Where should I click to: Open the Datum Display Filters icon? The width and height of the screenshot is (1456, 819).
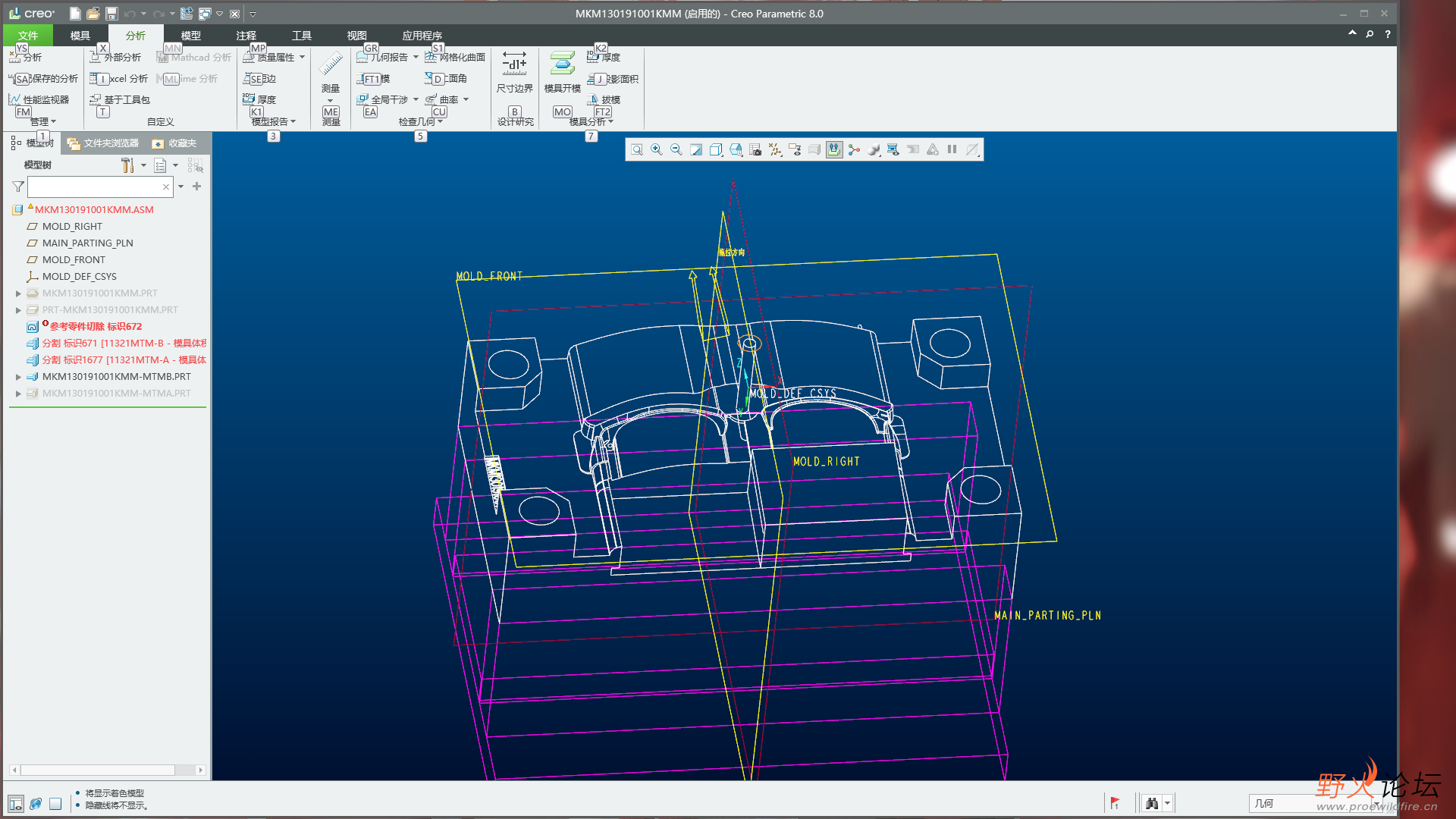[x=775, y=150]
